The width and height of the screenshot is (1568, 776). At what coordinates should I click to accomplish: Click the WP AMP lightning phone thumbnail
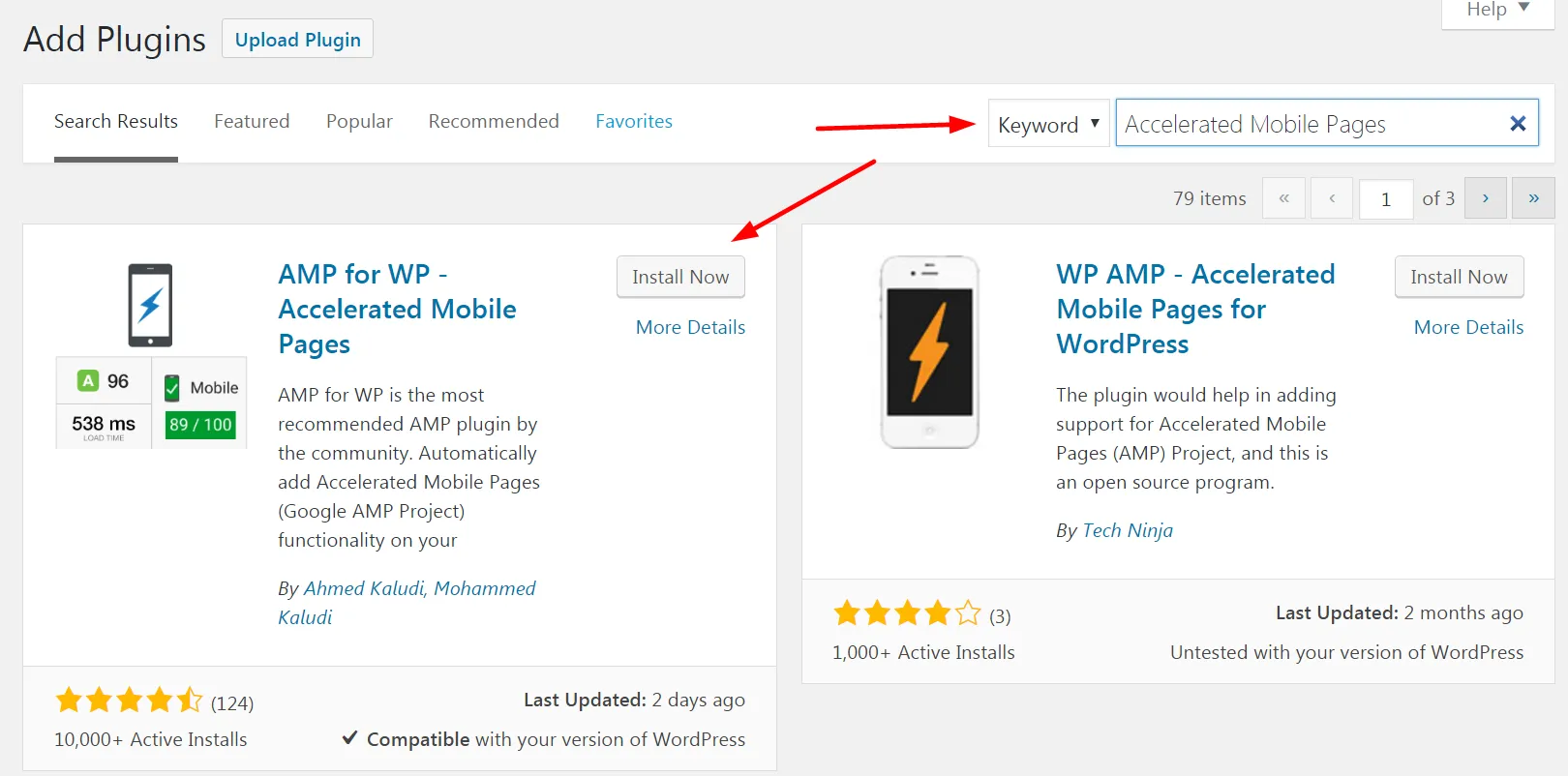929,352
